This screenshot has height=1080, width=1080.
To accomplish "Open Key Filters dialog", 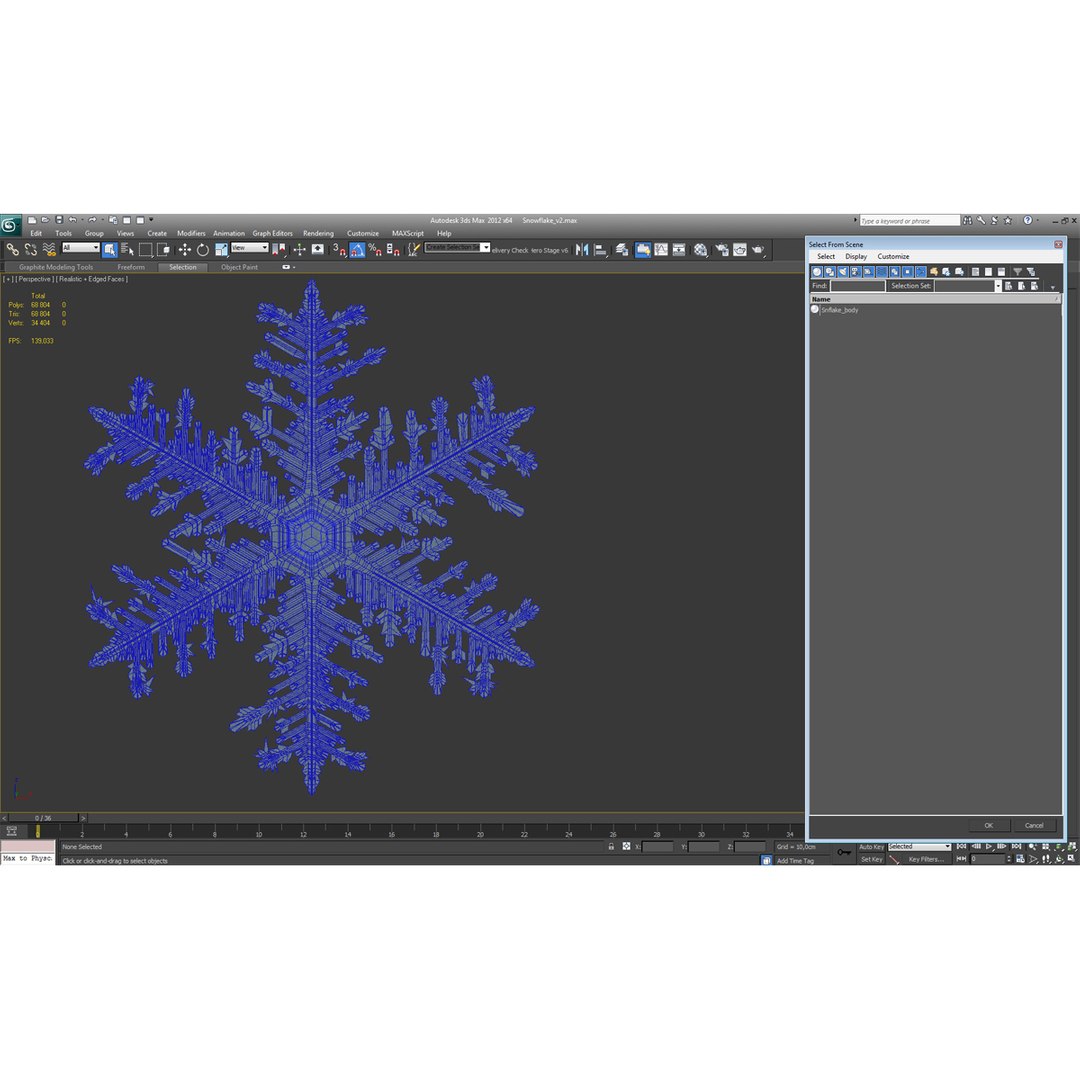I will 925,859.
